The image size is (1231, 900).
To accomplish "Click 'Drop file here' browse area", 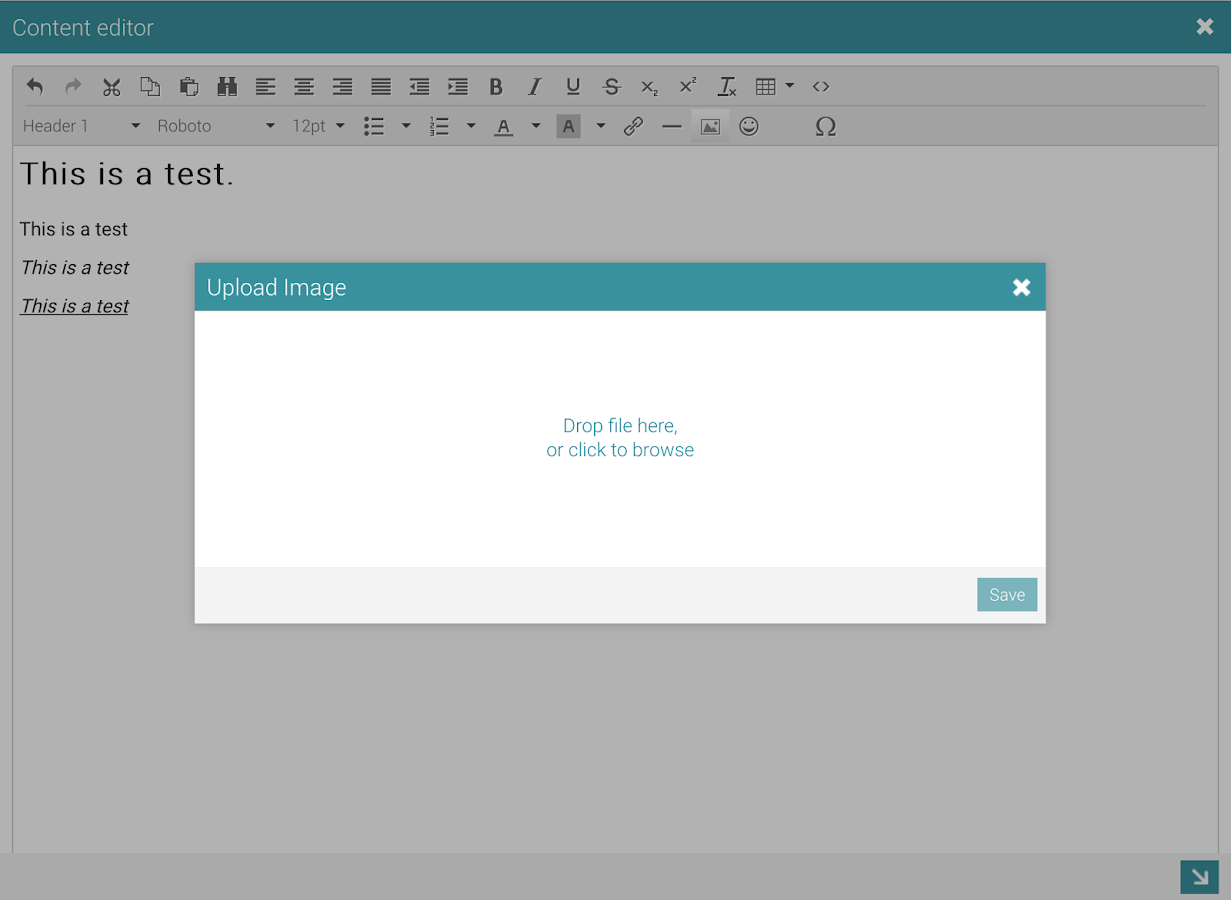I will click(620, 438).
